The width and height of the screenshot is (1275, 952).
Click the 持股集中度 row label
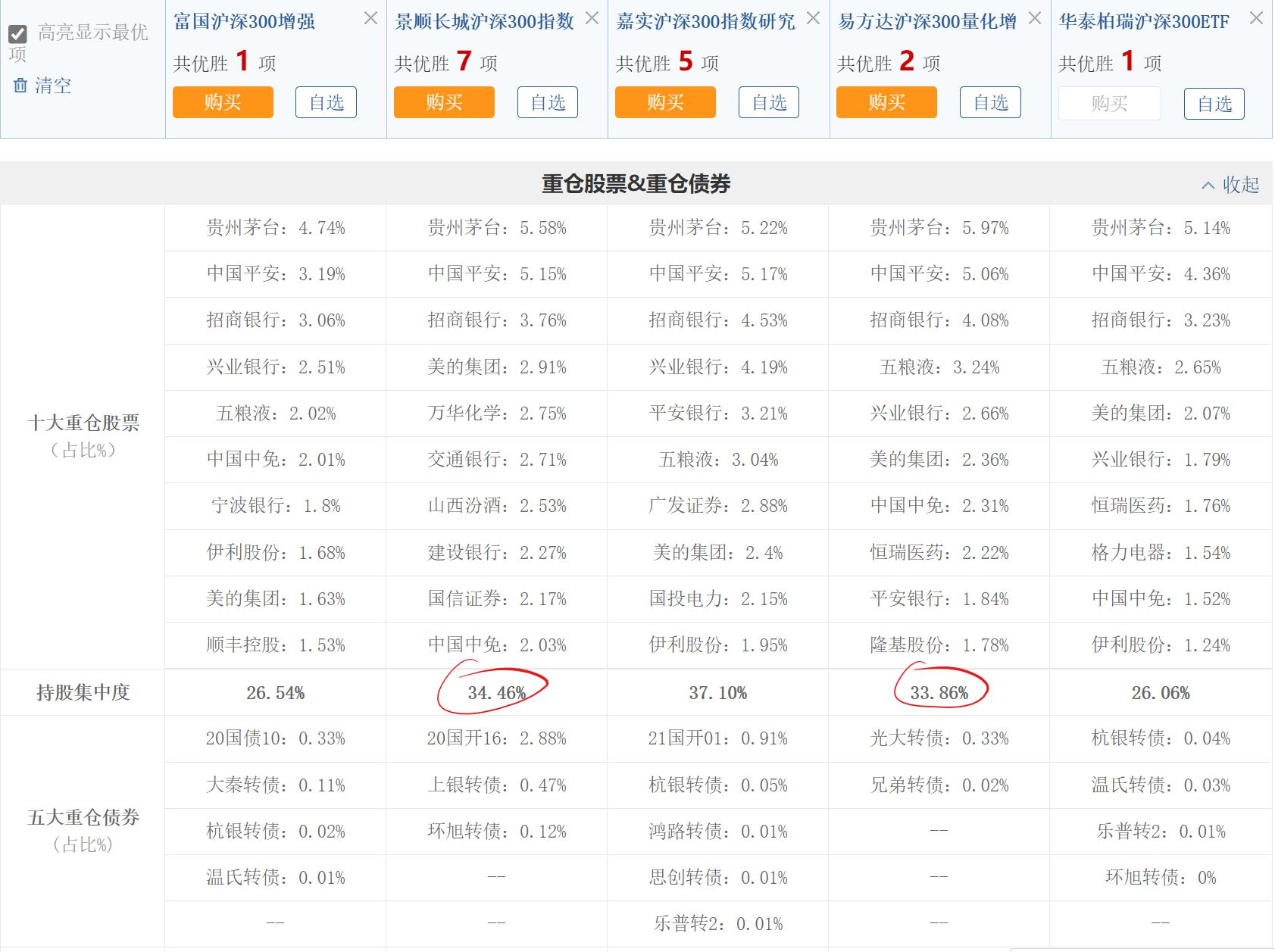pyautogui.click(x=83, y=693)
